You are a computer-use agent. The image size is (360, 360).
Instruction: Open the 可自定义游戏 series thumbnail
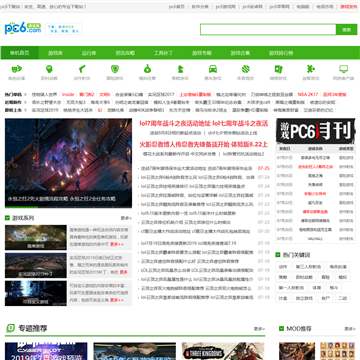point(36,293)
